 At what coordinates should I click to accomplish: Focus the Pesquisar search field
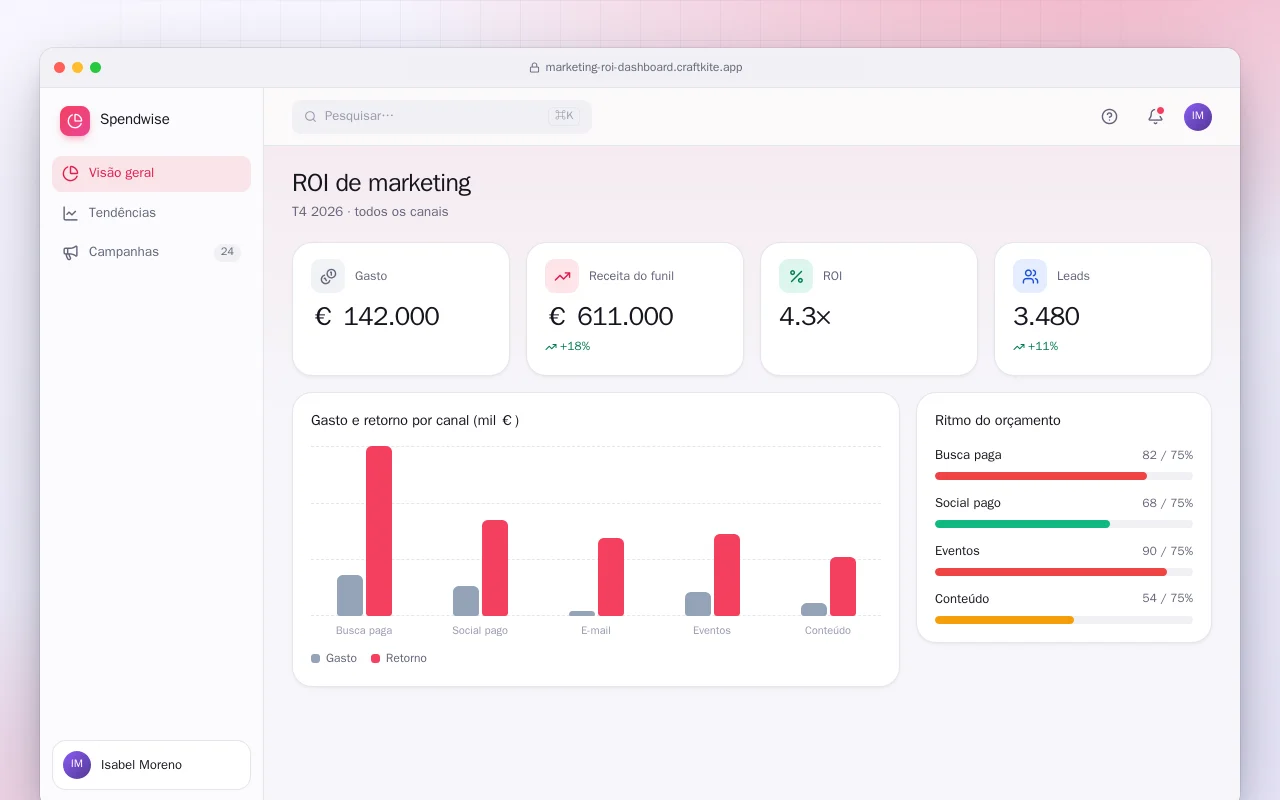click(442, 117)
